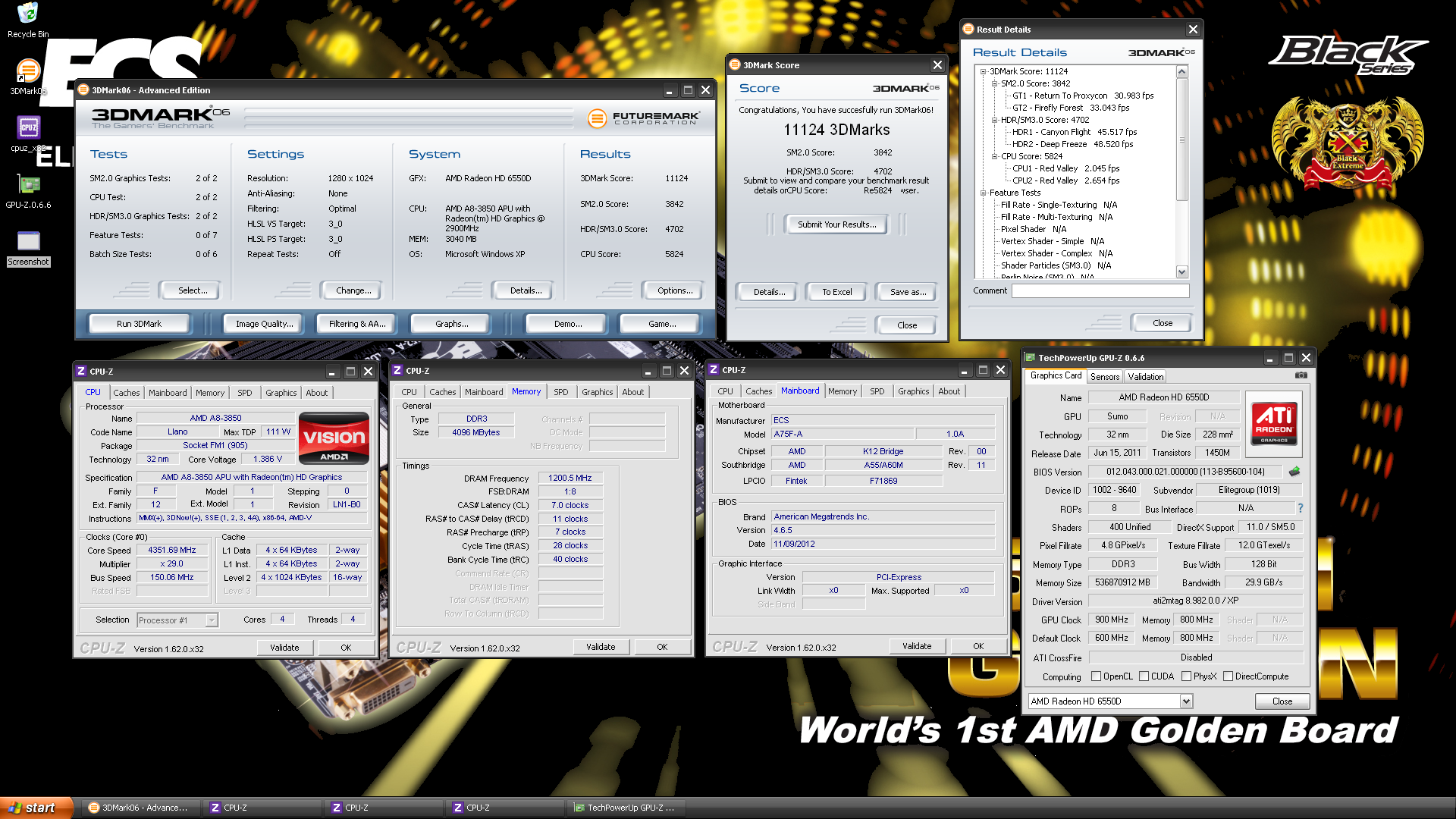This screenshot has height=819, width=1456.
Task: Toggle the CUDA checkbox in GPU-Z
Action: click(1144, 676)
